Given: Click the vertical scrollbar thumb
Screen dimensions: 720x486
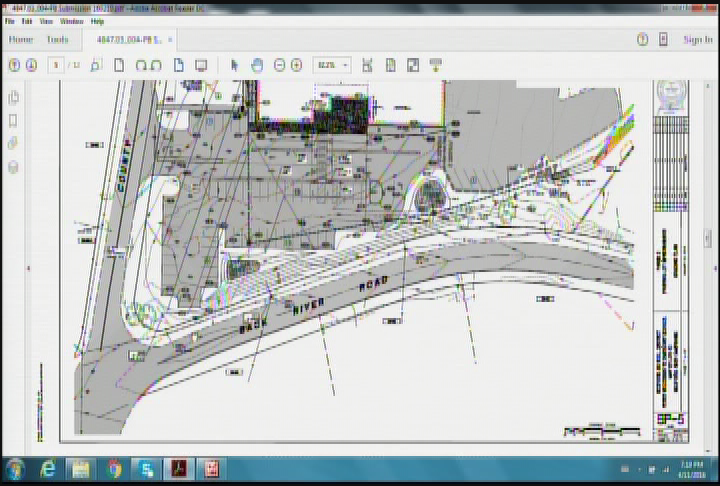Looking at the screenshot, I should [708, 238].
